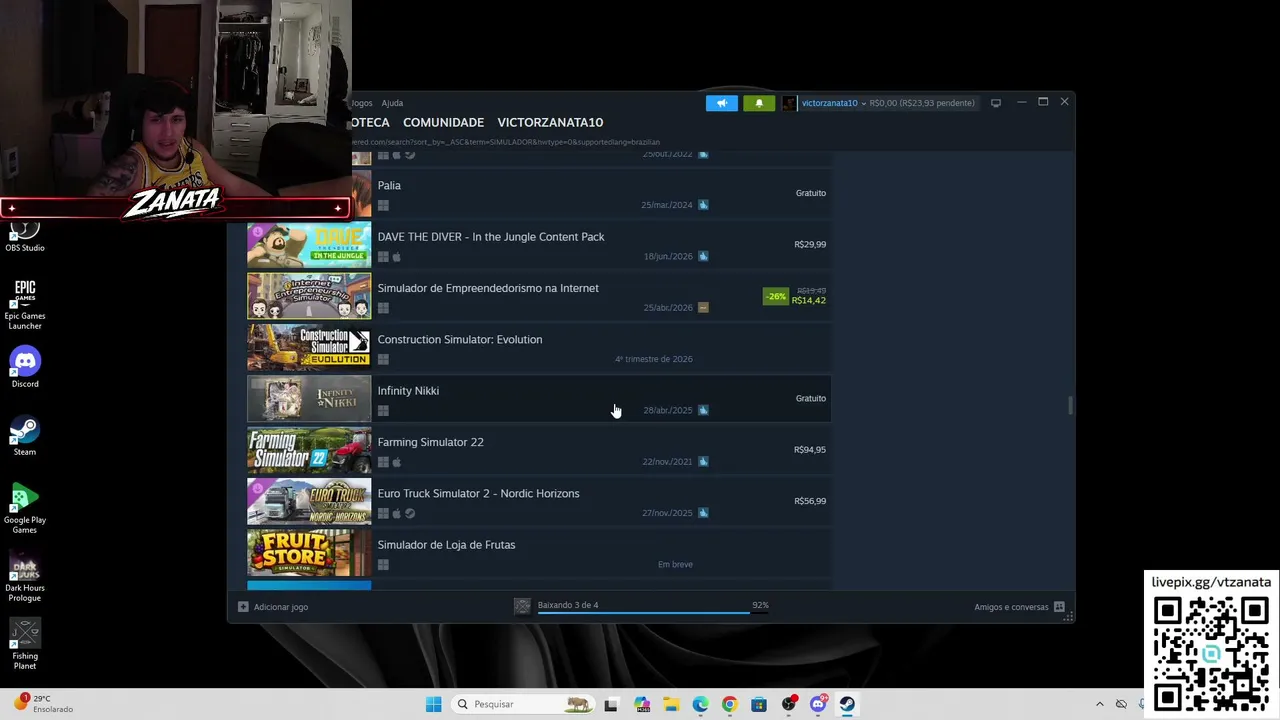Click the Apple platform icon under DAVE THE DIVER
Screen dimensions: 1280x720
[397, 257]
